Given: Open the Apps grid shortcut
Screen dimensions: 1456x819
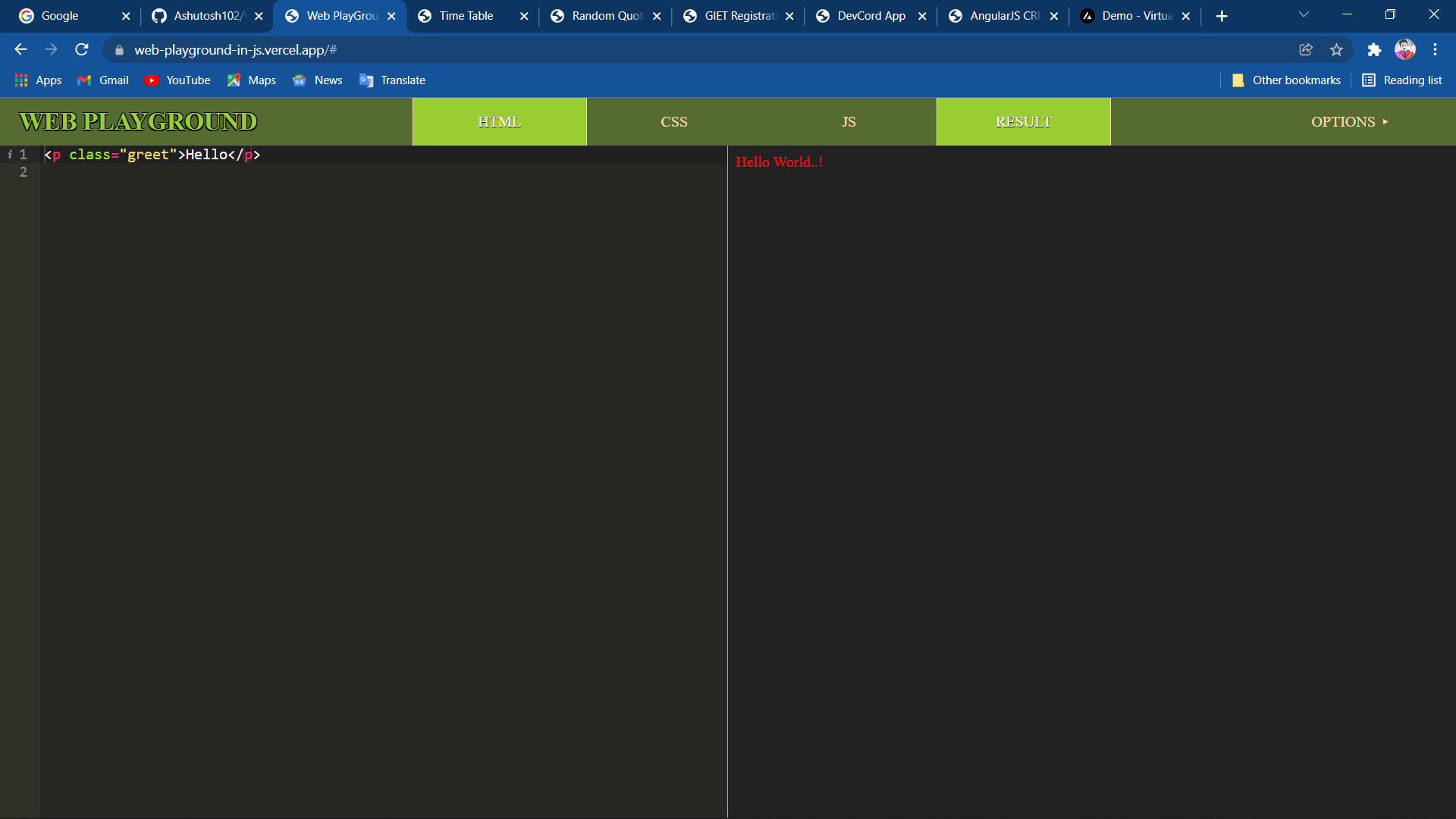Looking at the screenshot, I should (x=38, y=80).
